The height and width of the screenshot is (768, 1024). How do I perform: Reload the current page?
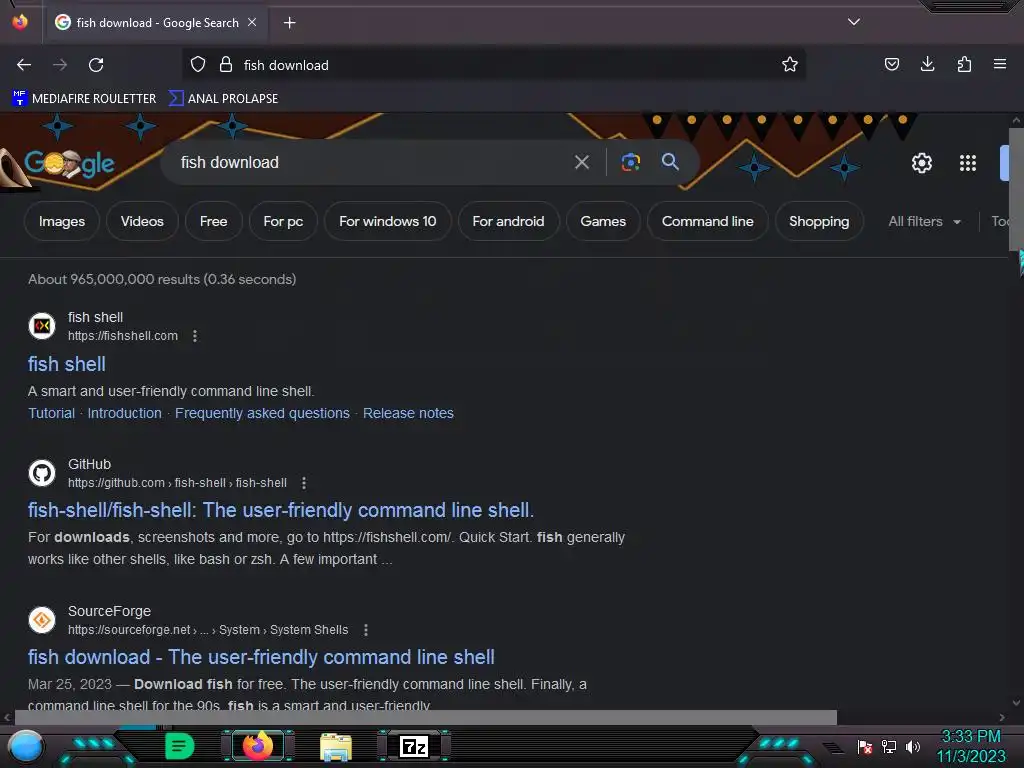pos(96,65)
